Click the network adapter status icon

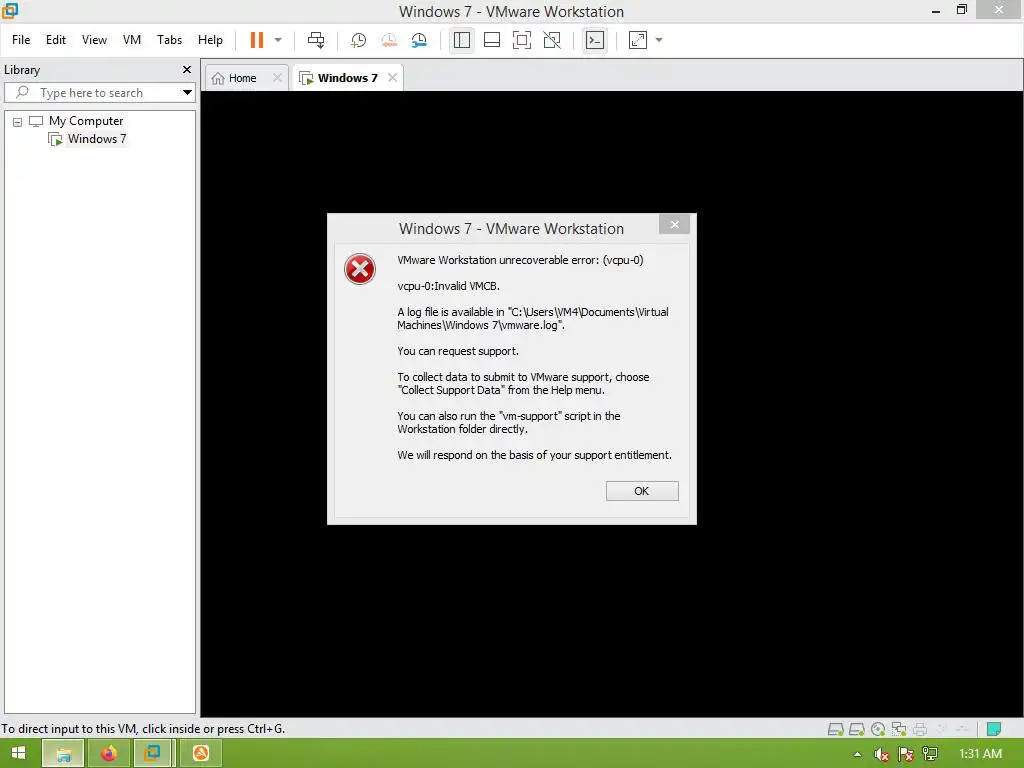pyautogui.click(x=899, y=729)
